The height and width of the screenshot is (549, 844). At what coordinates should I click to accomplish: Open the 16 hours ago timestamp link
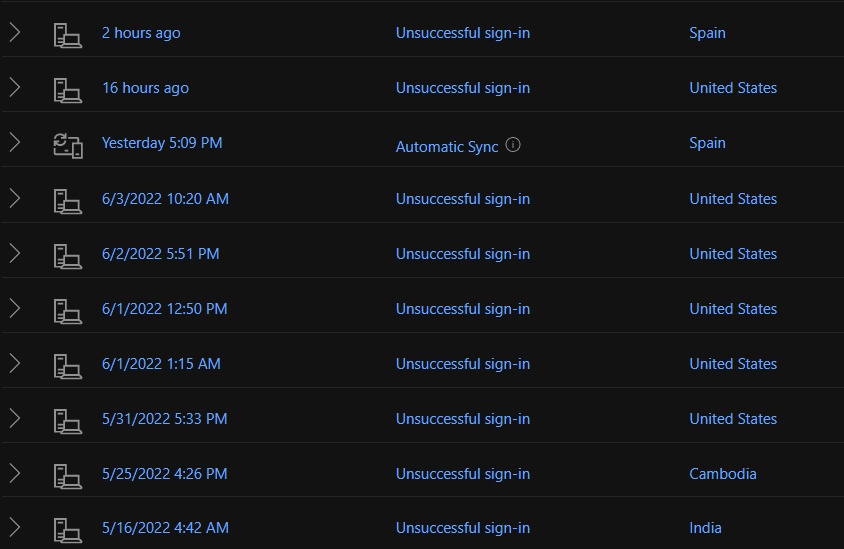pyautogui.click(x=145, y=88)
